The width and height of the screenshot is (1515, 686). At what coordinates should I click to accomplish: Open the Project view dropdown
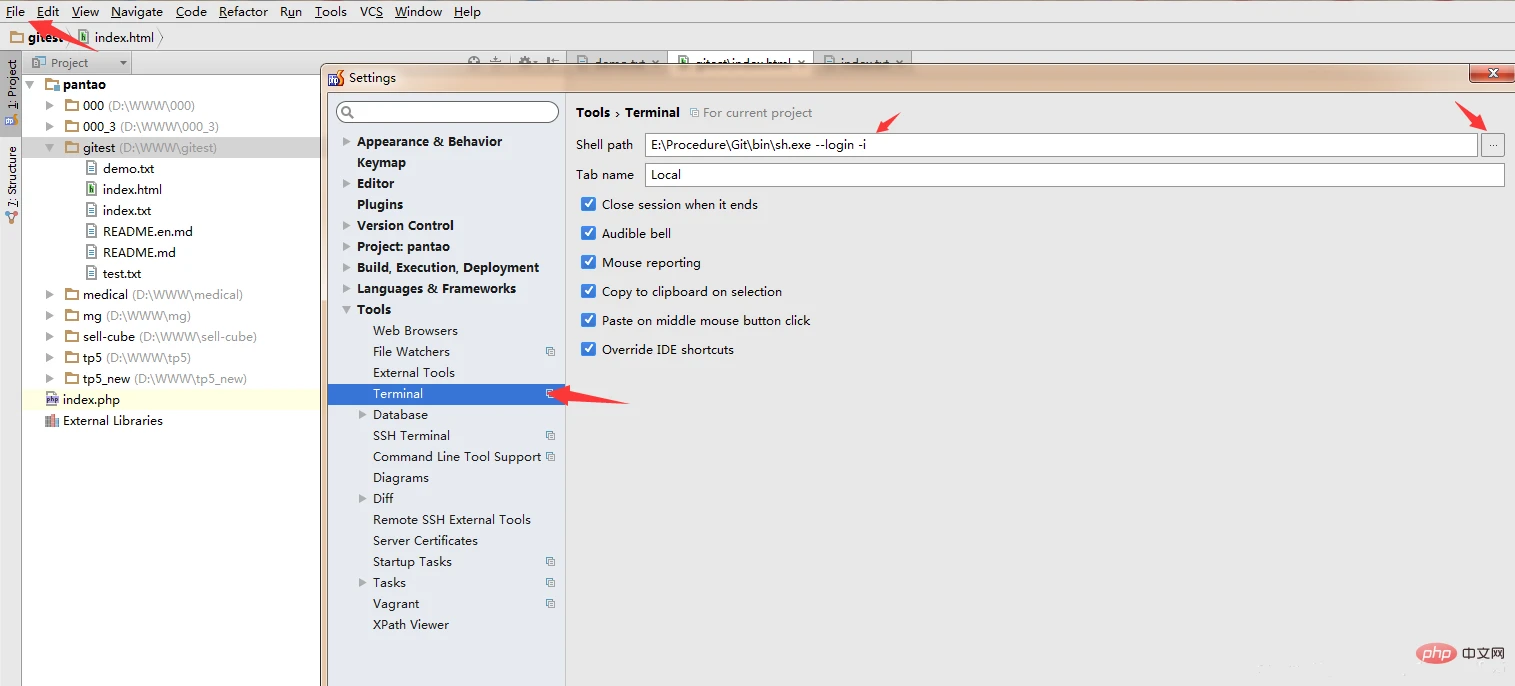(x=123, y=63)
